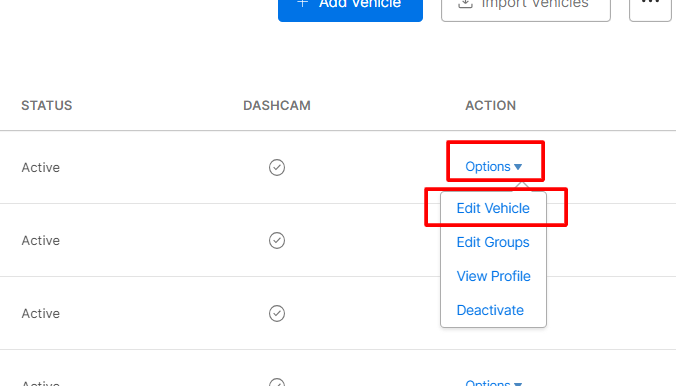Choose Edit Groups in dropdown menu
This screenshot has height=386, width=676.
493,242
